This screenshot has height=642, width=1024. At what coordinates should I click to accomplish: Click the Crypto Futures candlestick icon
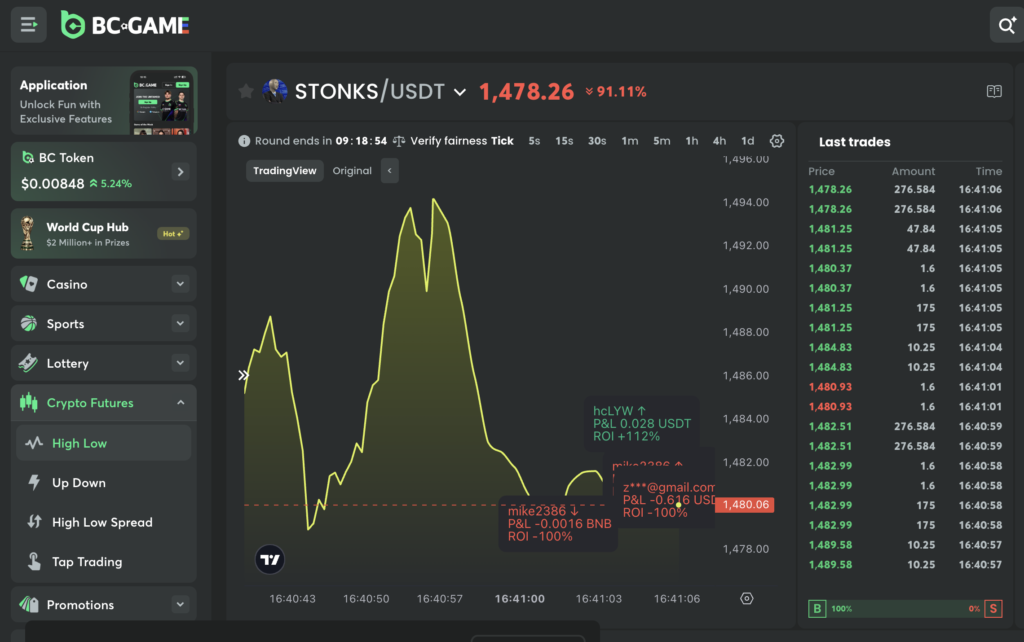click(x=29, y=402)
